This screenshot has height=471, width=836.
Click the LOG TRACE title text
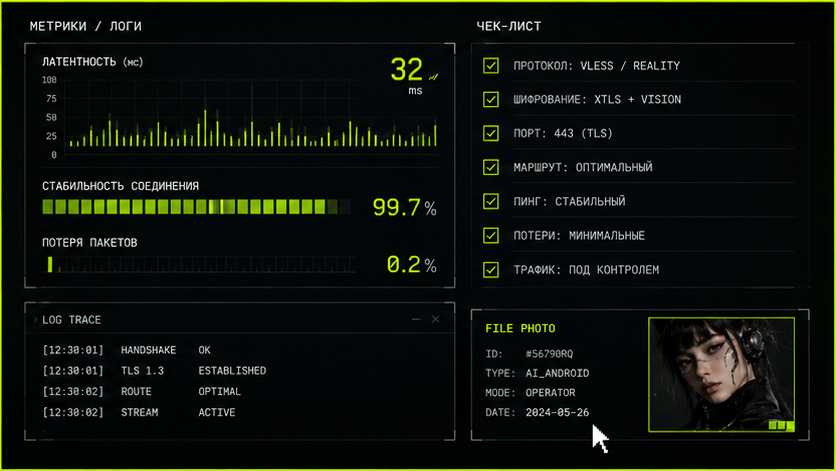pyautogui.click(x=71, y=320)
